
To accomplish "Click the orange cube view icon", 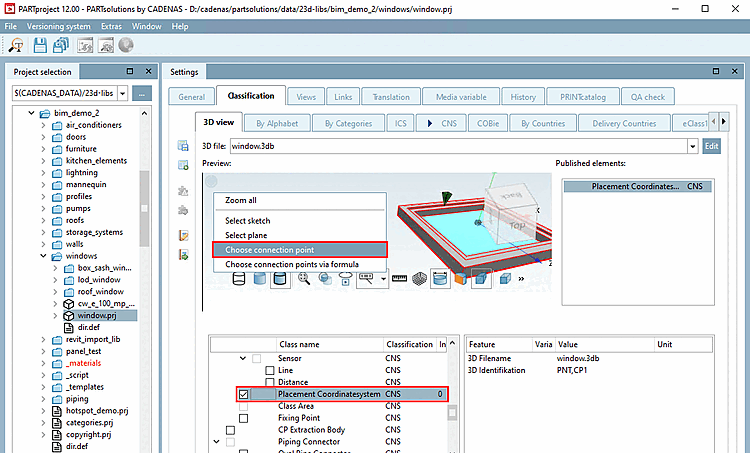I will coord(459,279).
